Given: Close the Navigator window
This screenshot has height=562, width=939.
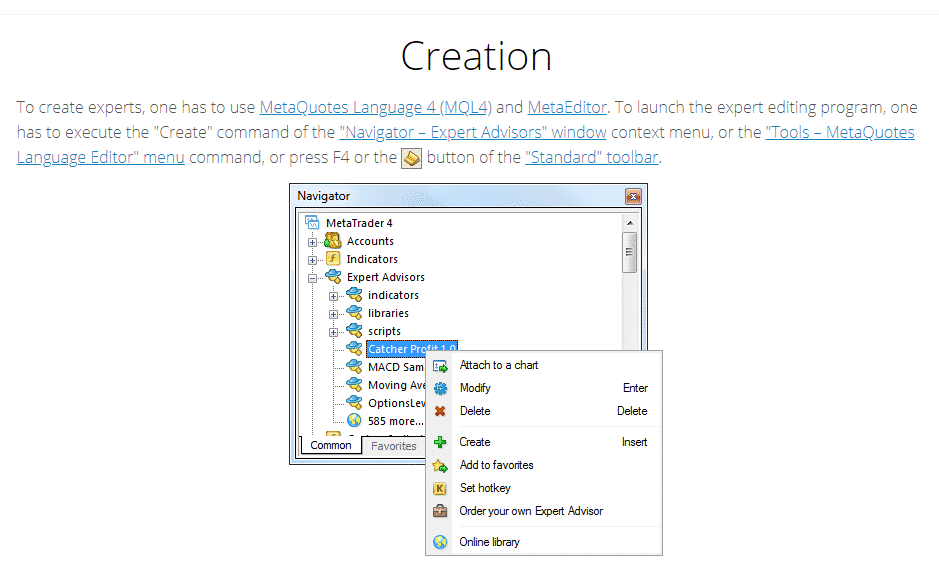Looking at the screenshot, I should tap(633, 196).
